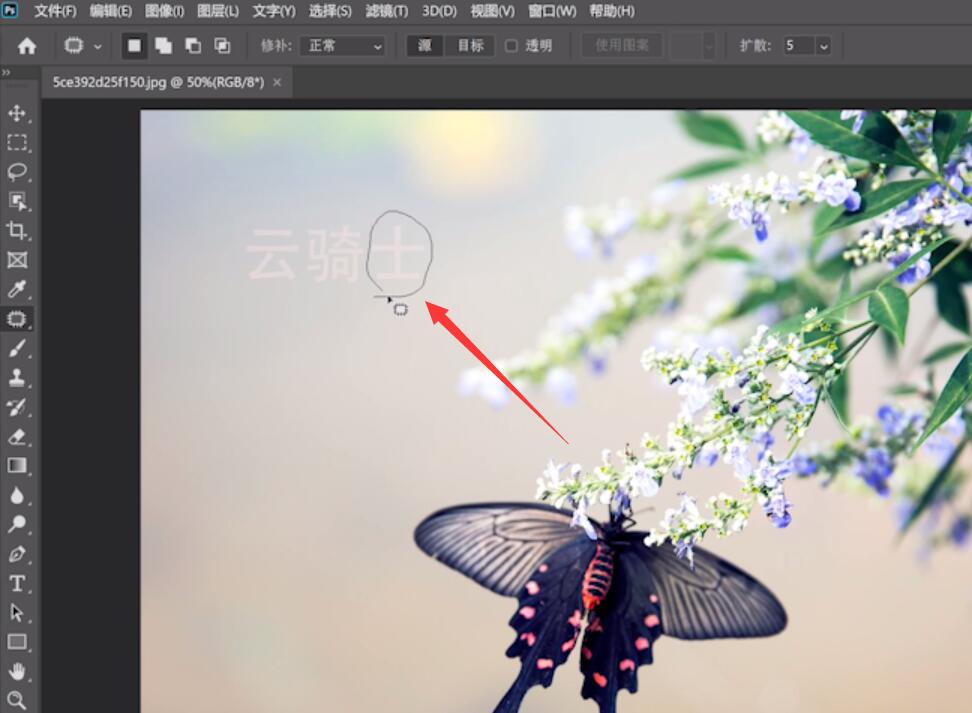Select the Move tool
This screenshot has width=972, height=713.
[x=17, y=113]
